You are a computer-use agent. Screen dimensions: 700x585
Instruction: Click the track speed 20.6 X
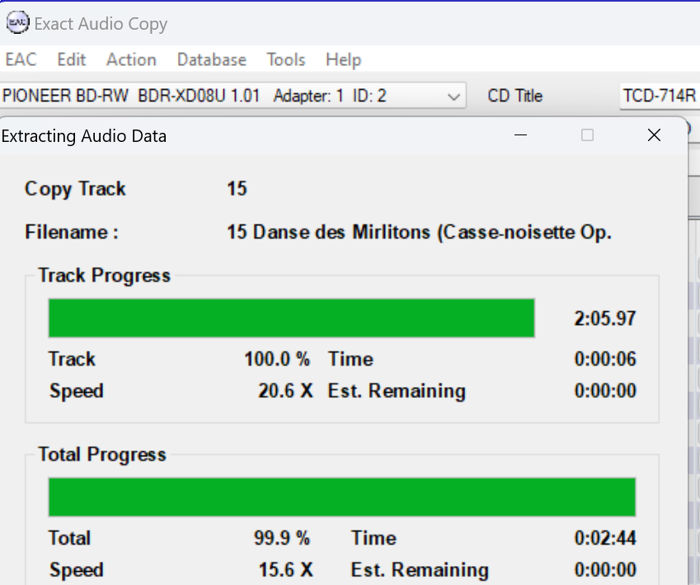click(286, 391)
